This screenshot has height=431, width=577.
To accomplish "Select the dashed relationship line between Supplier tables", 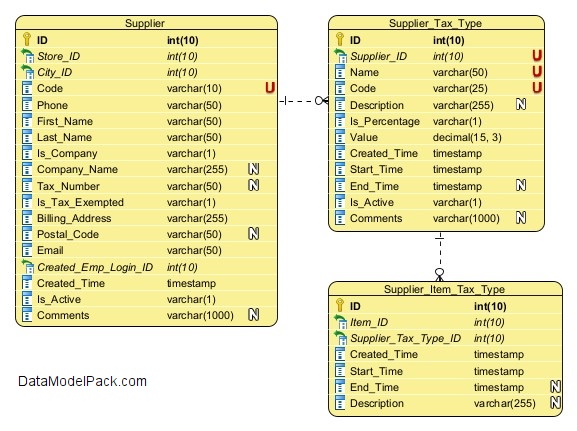I will pos(303,100).
